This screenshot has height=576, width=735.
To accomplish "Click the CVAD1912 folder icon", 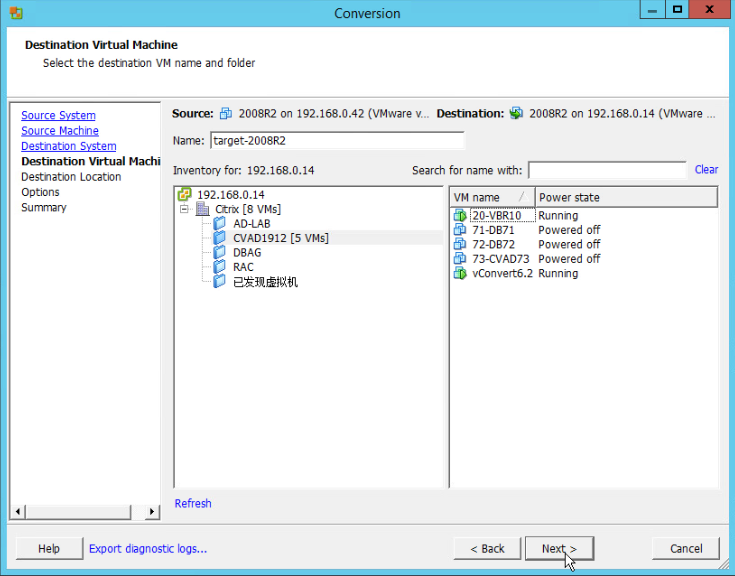I will coord(219,238).
